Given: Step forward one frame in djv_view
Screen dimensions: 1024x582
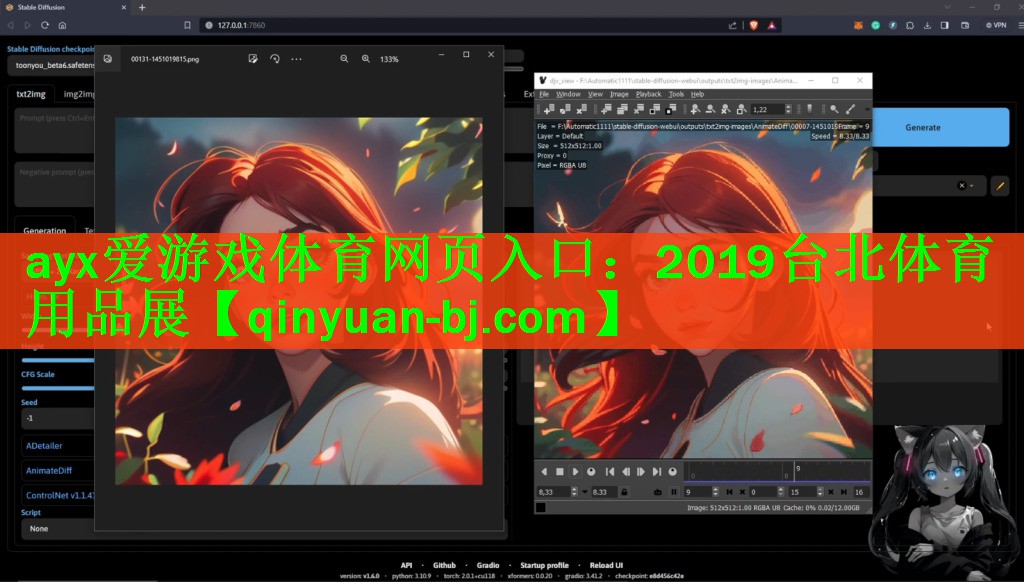Looking at the screenshot, I should (x=641, y=472).
